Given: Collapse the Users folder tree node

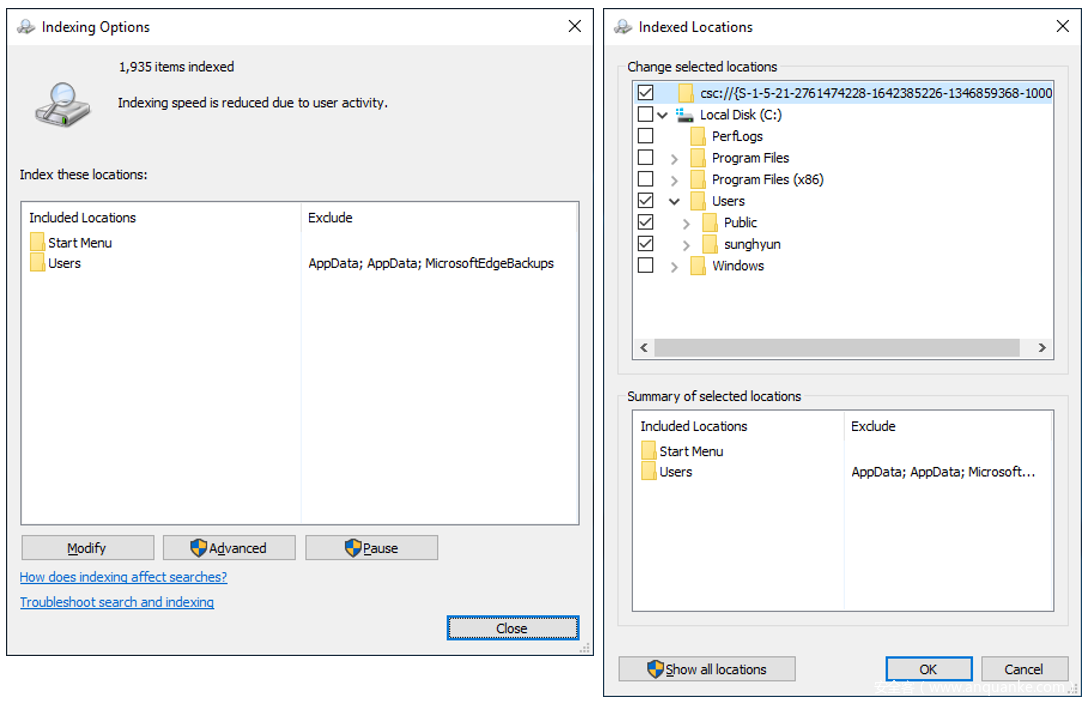Looking at the screenshot, I should click(x=674, y=201).
